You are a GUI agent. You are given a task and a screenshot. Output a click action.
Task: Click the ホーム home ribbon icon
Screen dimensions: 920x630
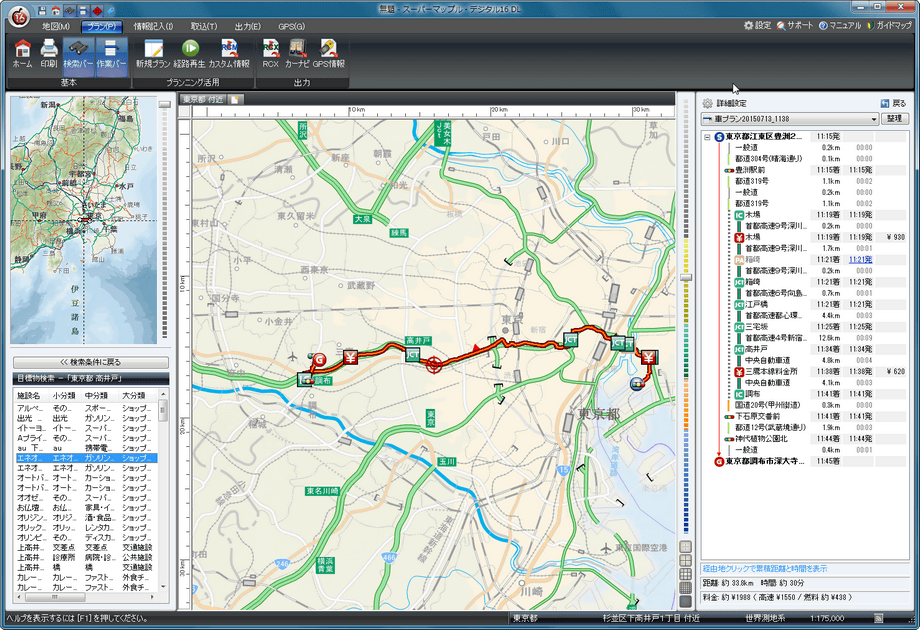click(22, 54)
